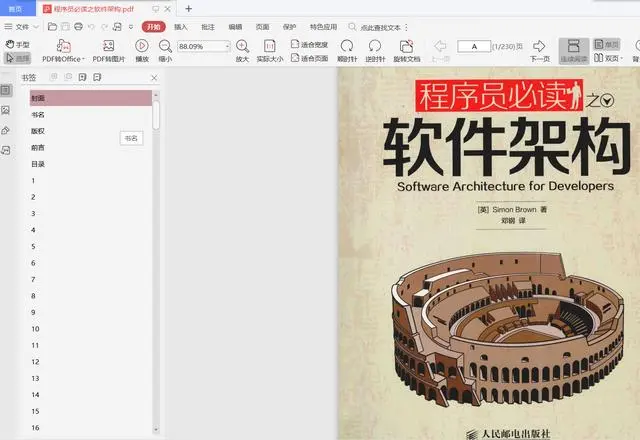
Task: Jump to bookmark chapter 10
Action: click(x=36, y=329)
